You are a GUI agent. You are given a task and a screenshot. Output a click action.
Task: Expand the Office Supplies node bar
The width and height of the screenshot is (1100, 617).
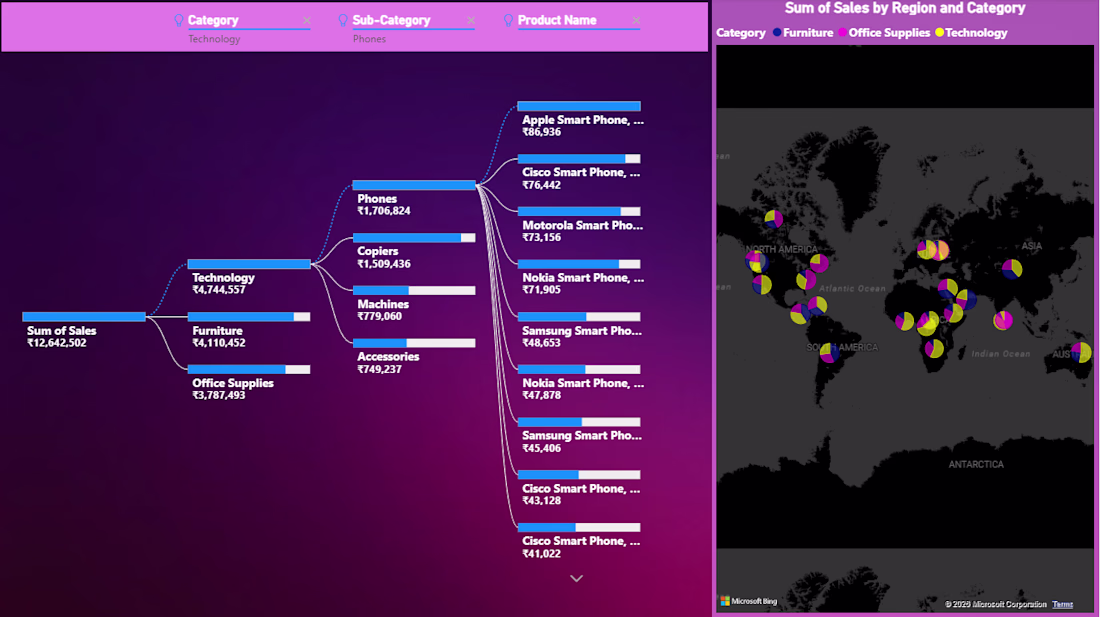click(x=249, y=369)
